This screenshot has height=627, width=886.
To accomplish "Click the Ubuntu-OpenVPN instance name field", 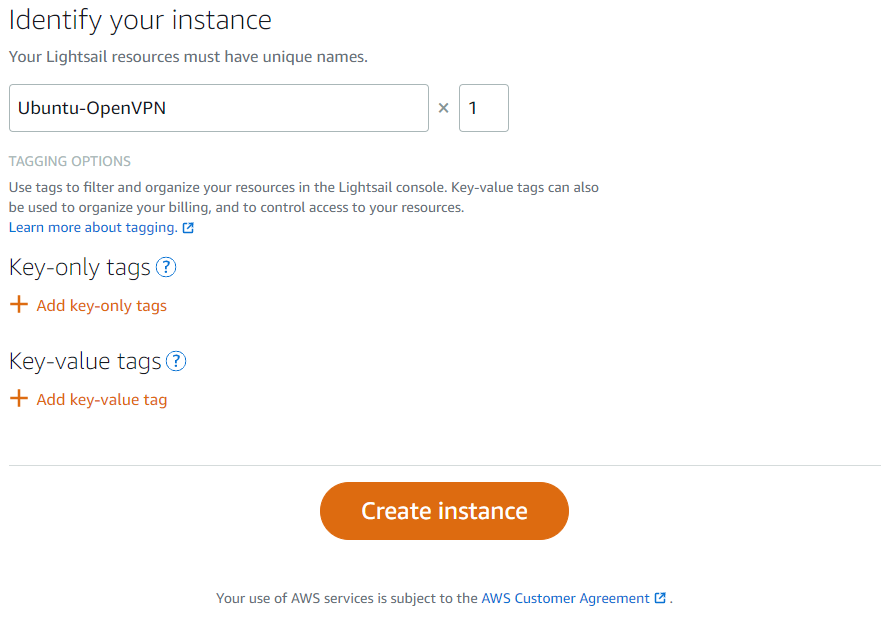I will coord(218,108).
